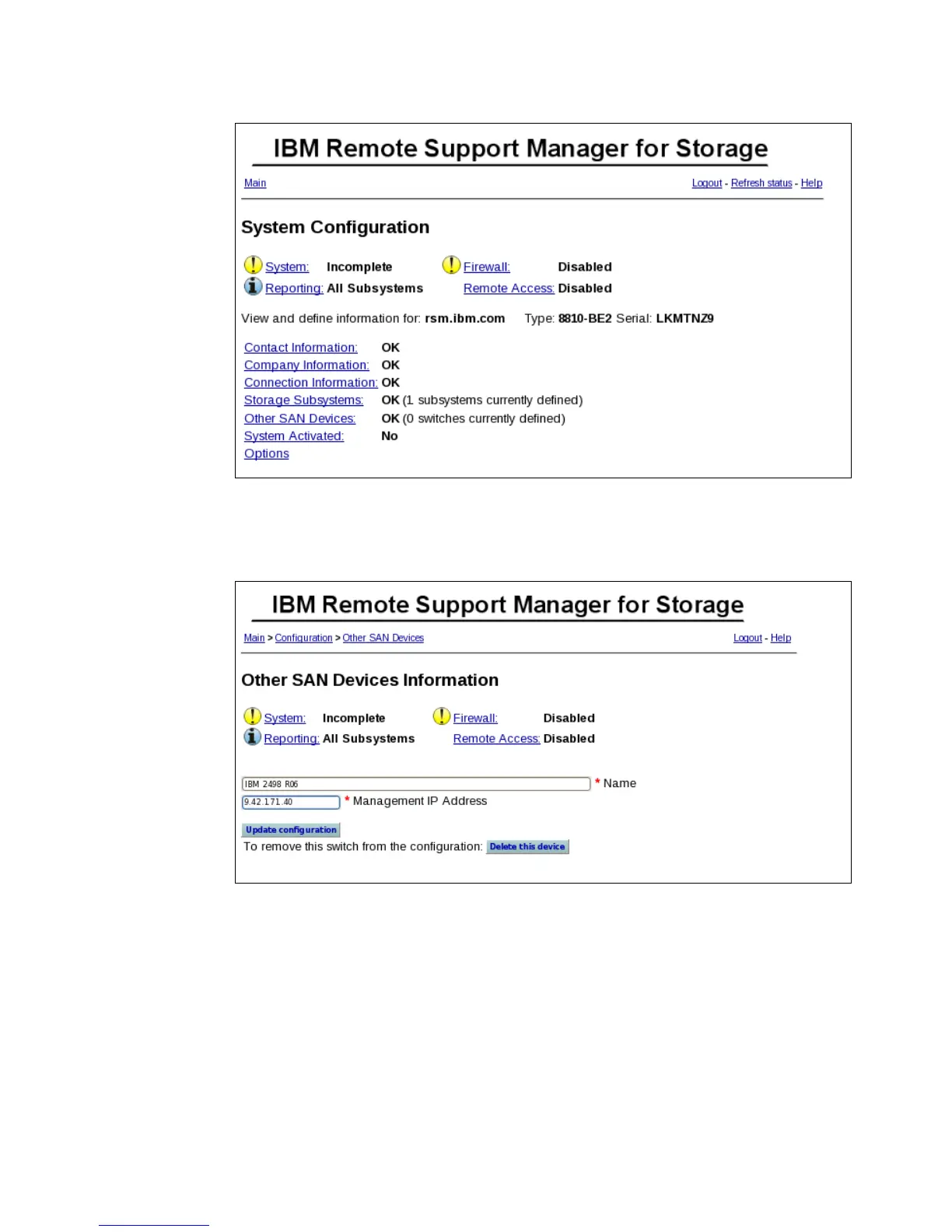
Task: Click the Reporting info icon in Other SAN Devices Information
Action: coord(253,737)
